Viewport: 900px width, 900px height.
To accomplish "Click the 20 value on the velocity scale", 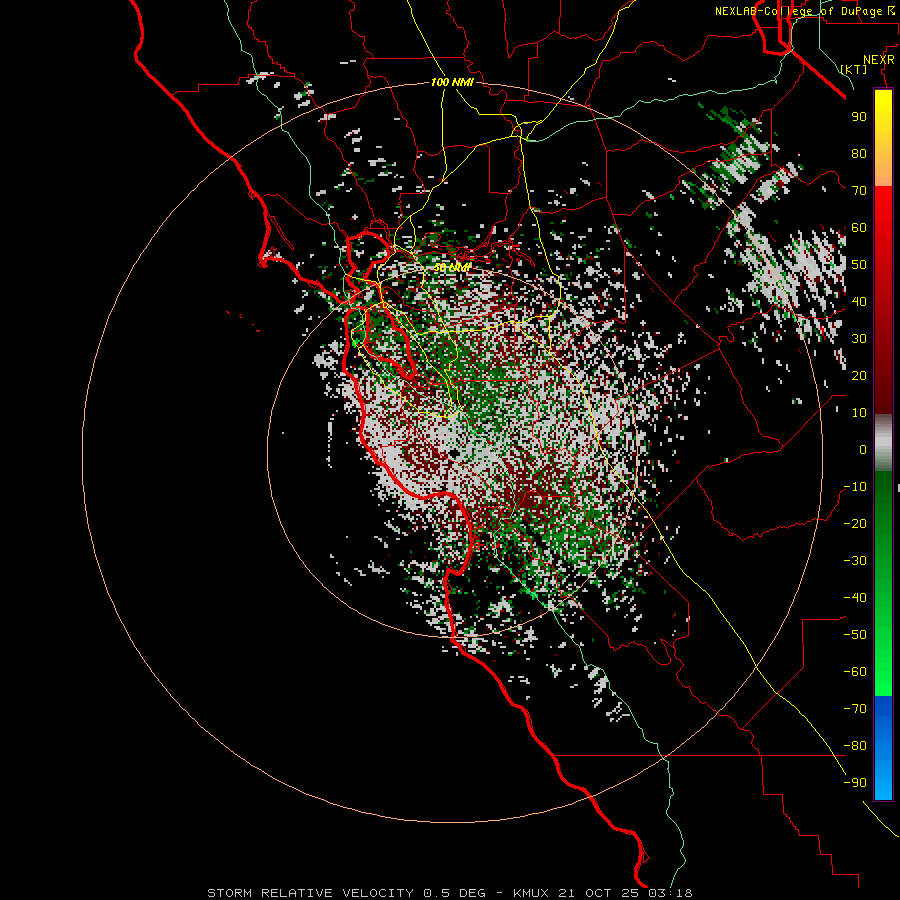I will [859, 376].
